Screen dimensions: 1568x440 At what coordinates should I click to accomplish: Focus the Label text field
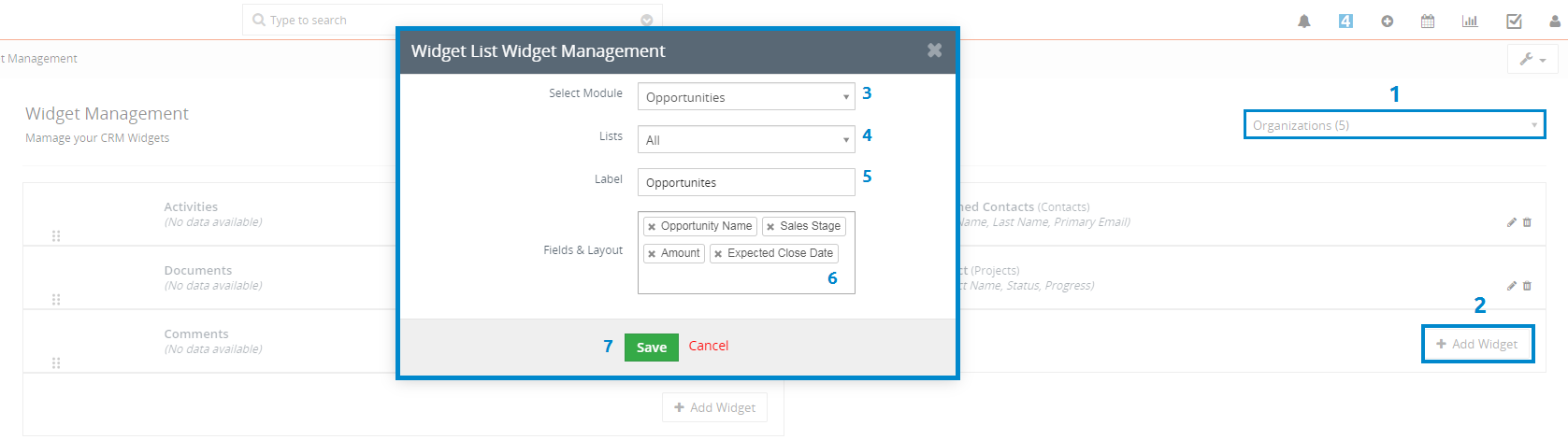[x=746, y=182]
